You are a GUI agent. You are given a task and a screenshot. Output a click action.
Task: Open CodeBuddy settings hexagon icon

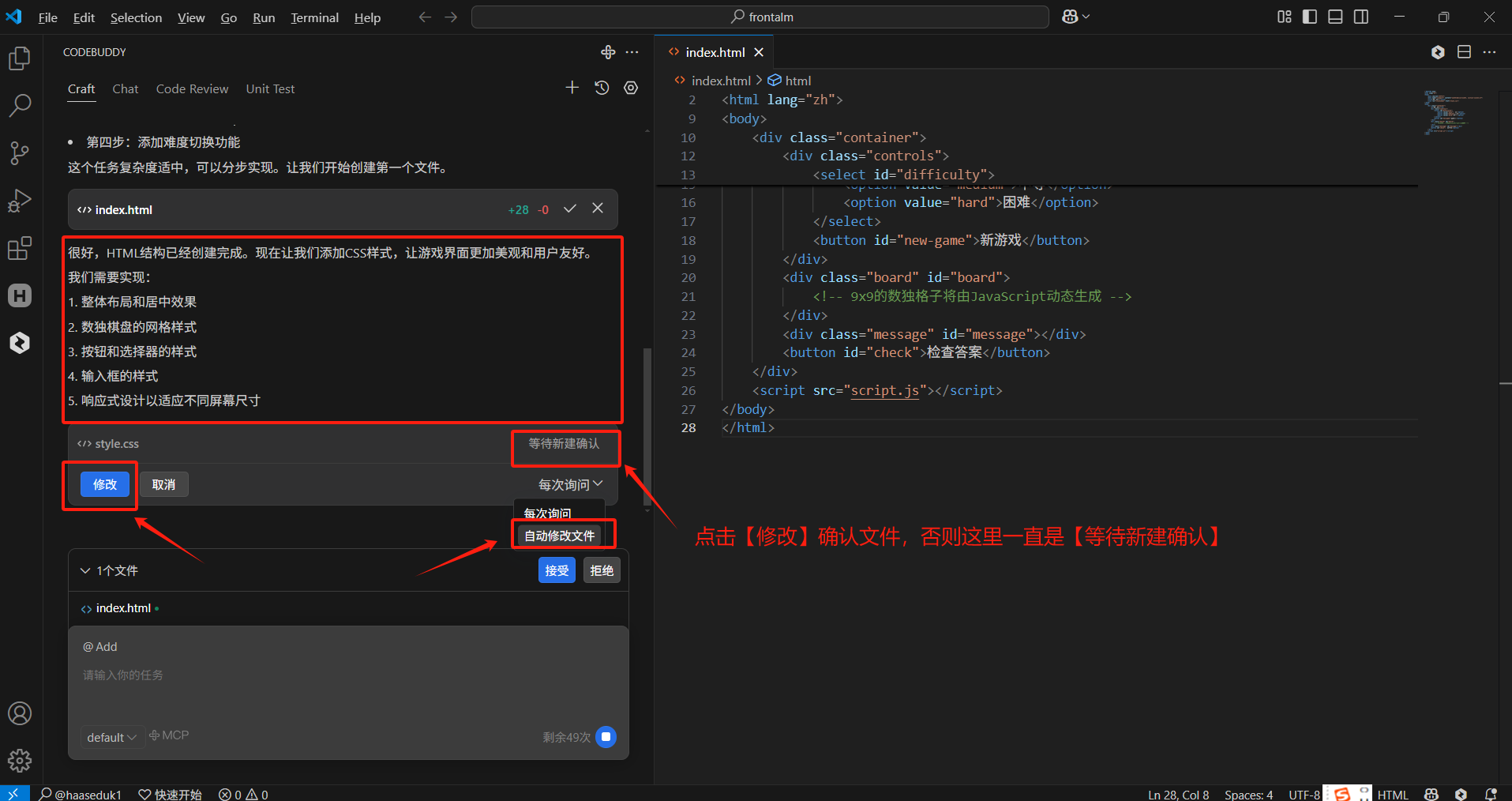click(x=631, y=88)
